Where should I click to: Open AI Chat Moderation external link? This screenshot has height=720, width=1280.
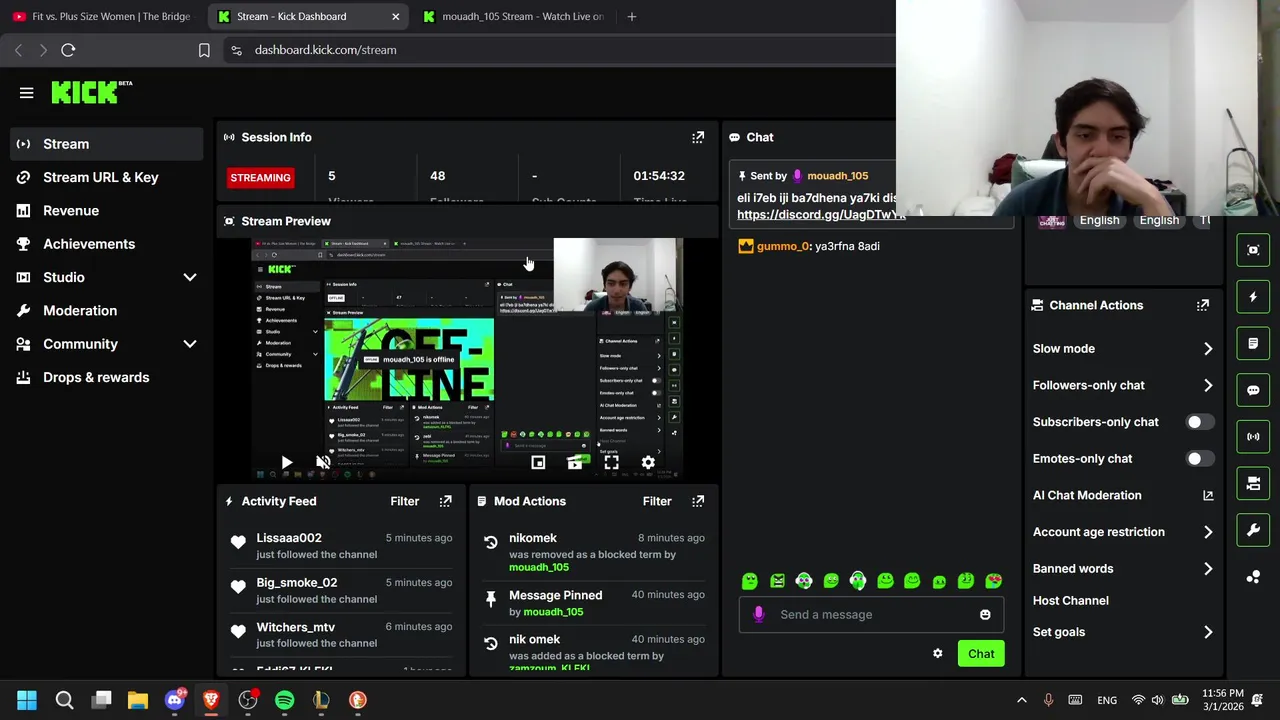pos(1208,495)
